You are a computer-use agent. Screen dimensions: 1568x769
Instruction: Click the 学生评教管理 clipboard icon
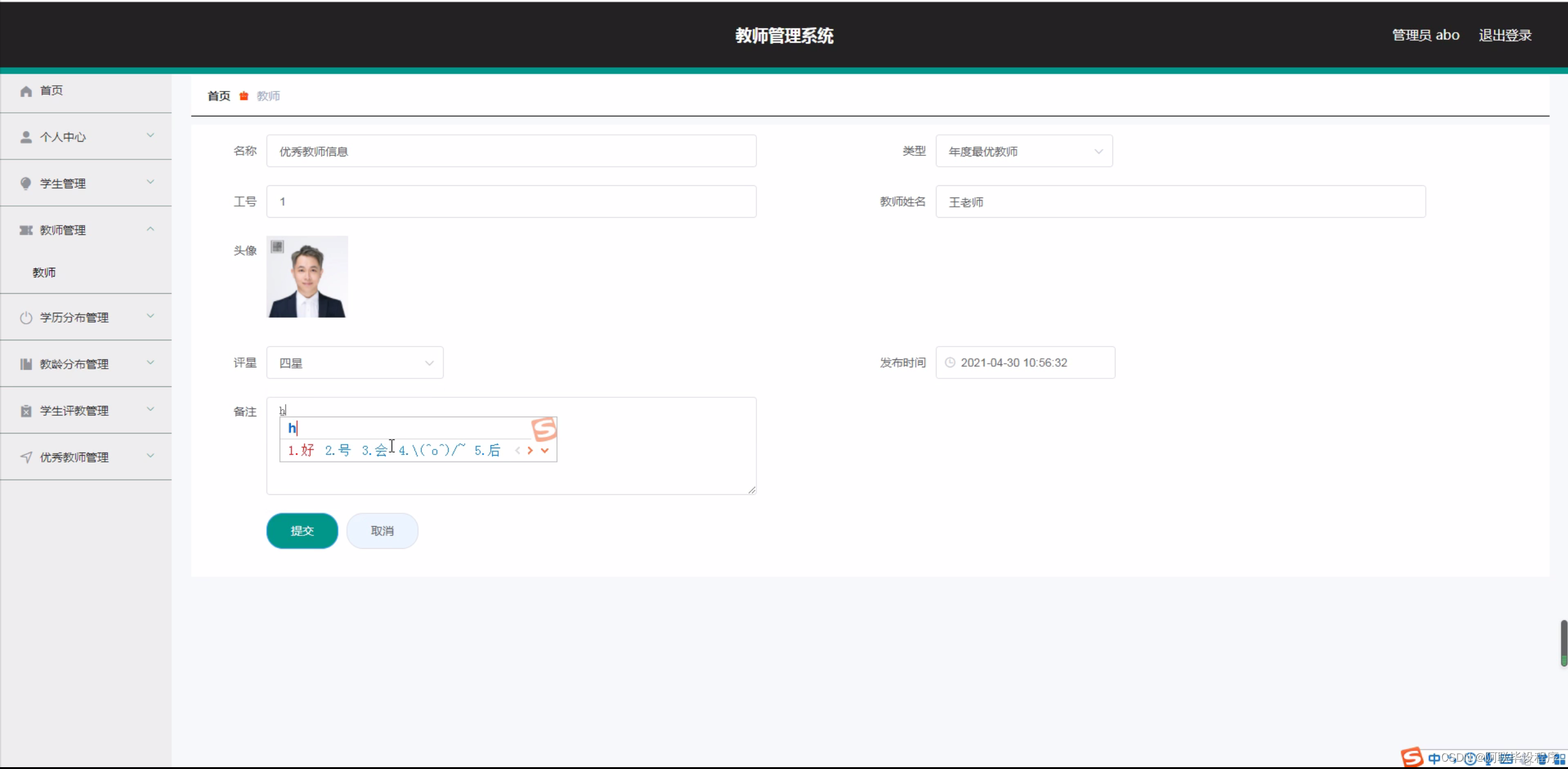click(26, 411)
